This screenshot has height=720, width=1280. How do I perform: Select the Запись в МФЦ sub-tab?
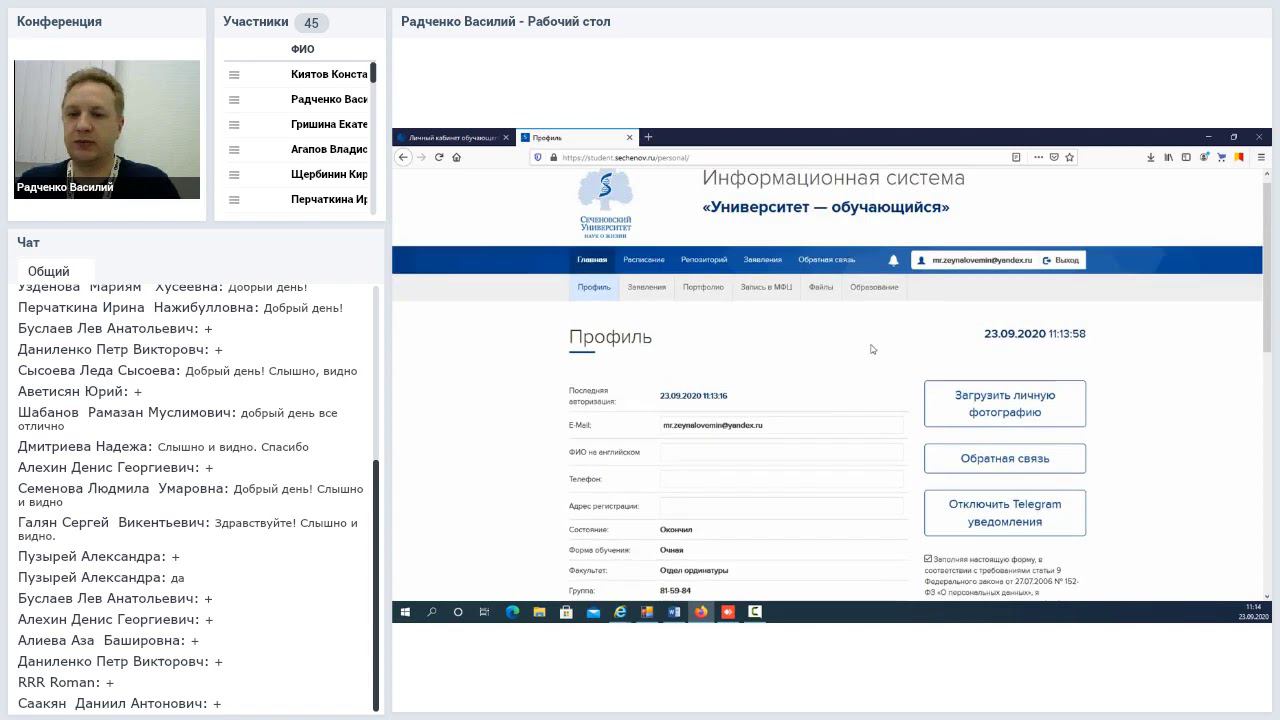(766, 287)
